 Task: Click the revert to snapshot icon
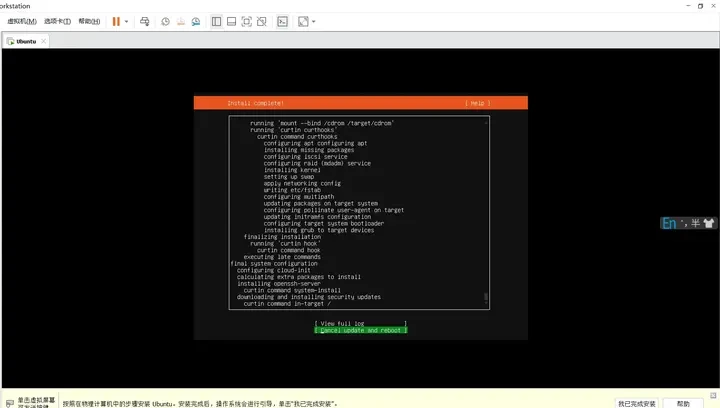tap(181, 22)
